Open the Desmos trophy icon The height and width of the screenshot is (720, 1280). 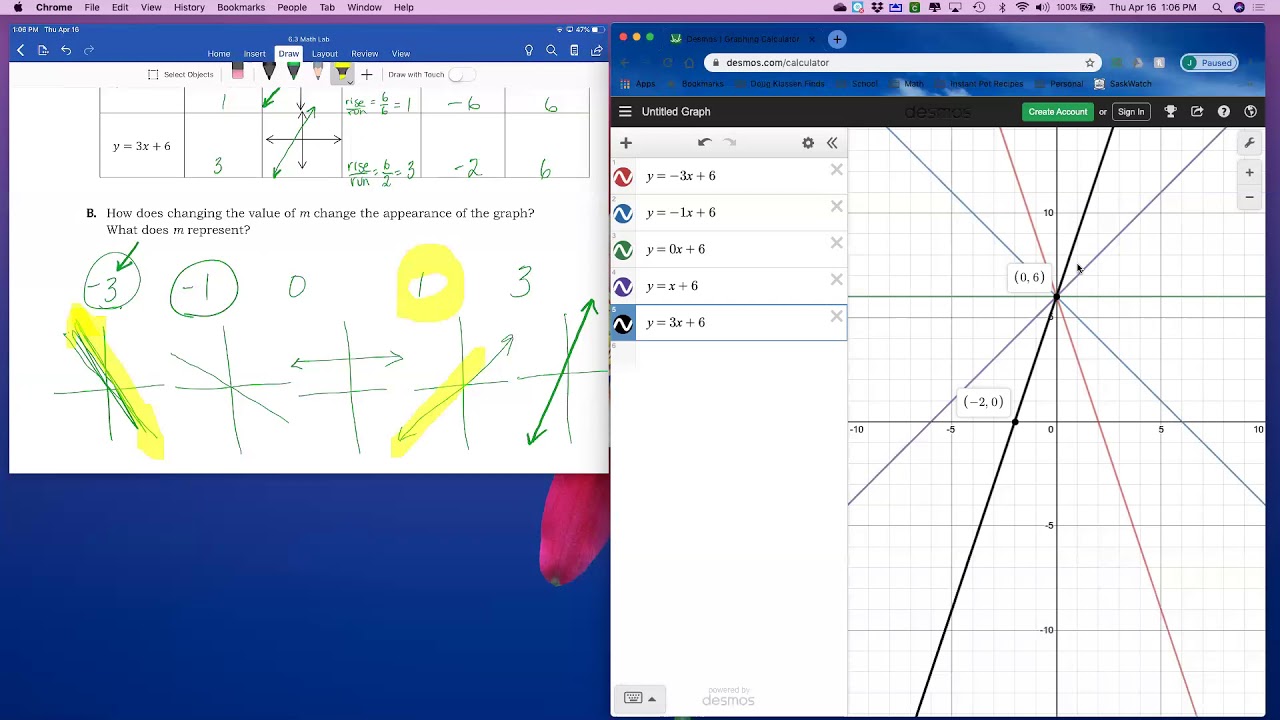tap(1170, 112)
